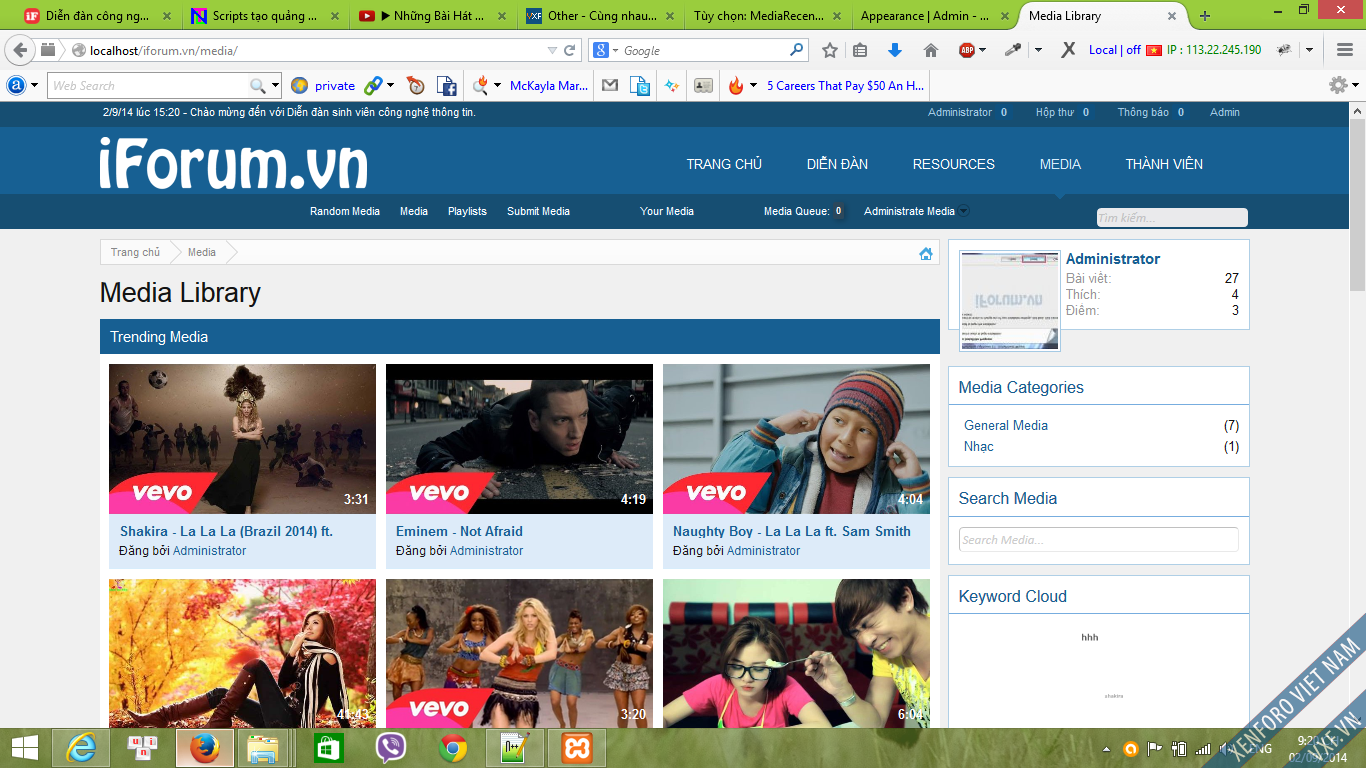Switch to the Diễn đàn công nghệ tab

pyautogui.click(x=97, y=16)
